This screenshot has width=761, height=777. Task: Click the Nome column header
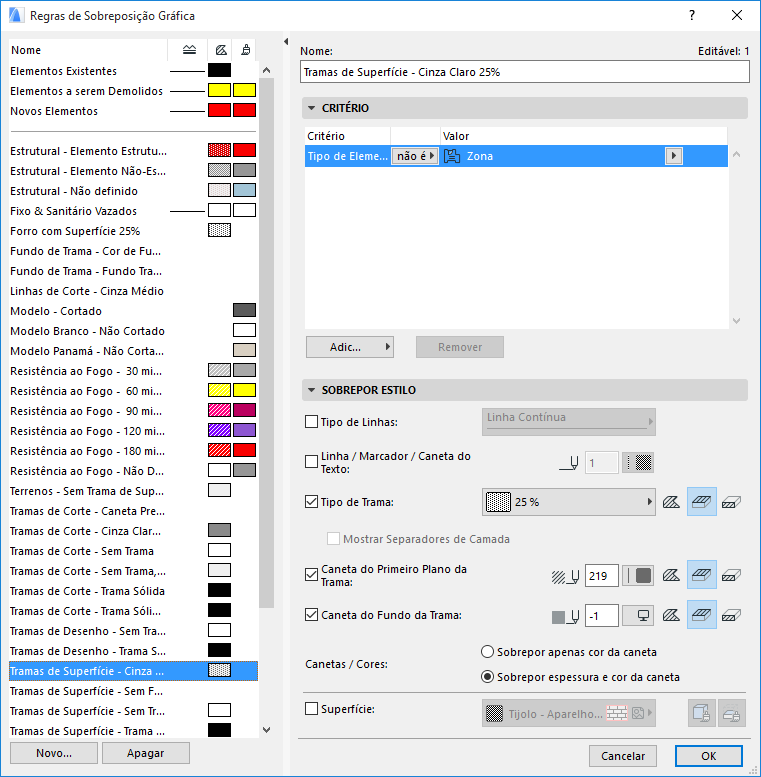tap(88, 50)
